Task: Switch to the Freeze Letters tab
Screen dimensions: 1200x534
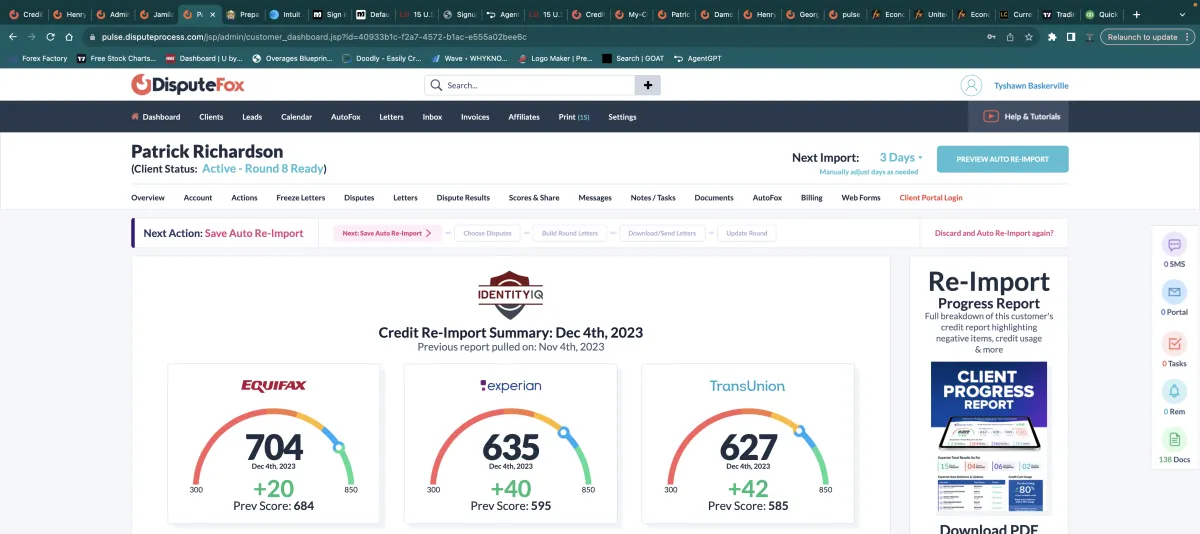Action: click(x=301, y=198)
